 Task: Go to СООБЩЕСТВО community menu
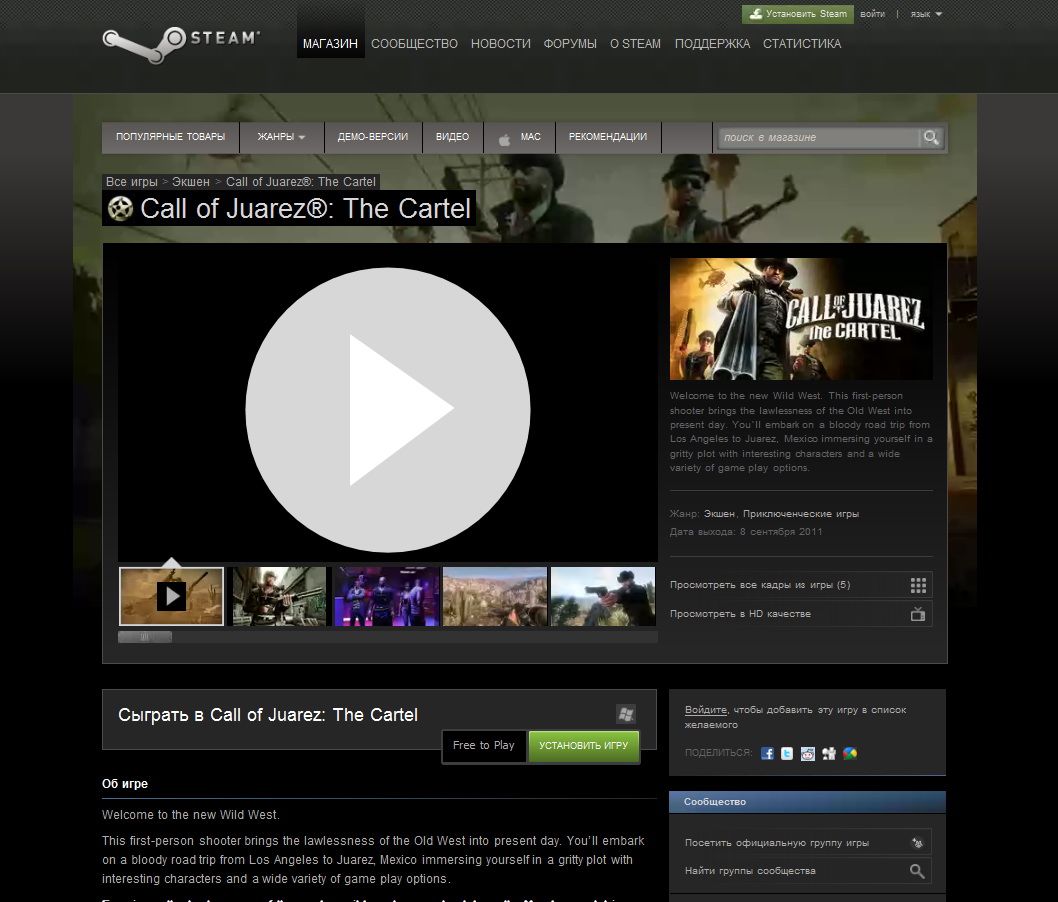point(414,44)
